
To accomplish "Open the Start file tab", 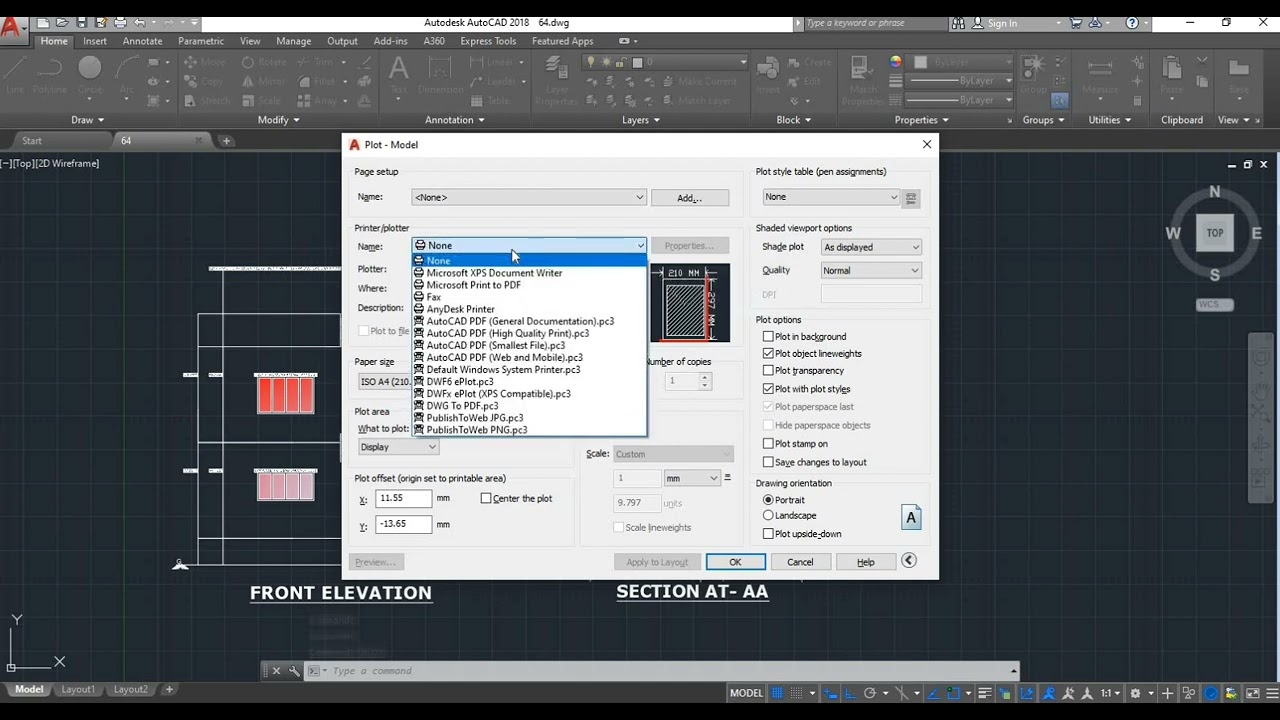I will (32, 141).
